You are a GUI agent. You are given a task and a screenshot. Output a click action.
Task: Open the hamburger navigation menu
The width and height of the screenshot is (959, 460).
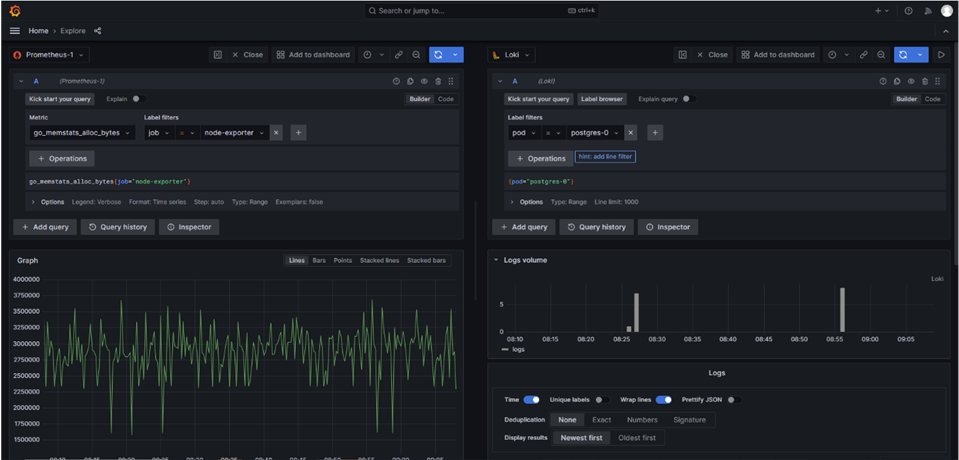tap(14, 31)
